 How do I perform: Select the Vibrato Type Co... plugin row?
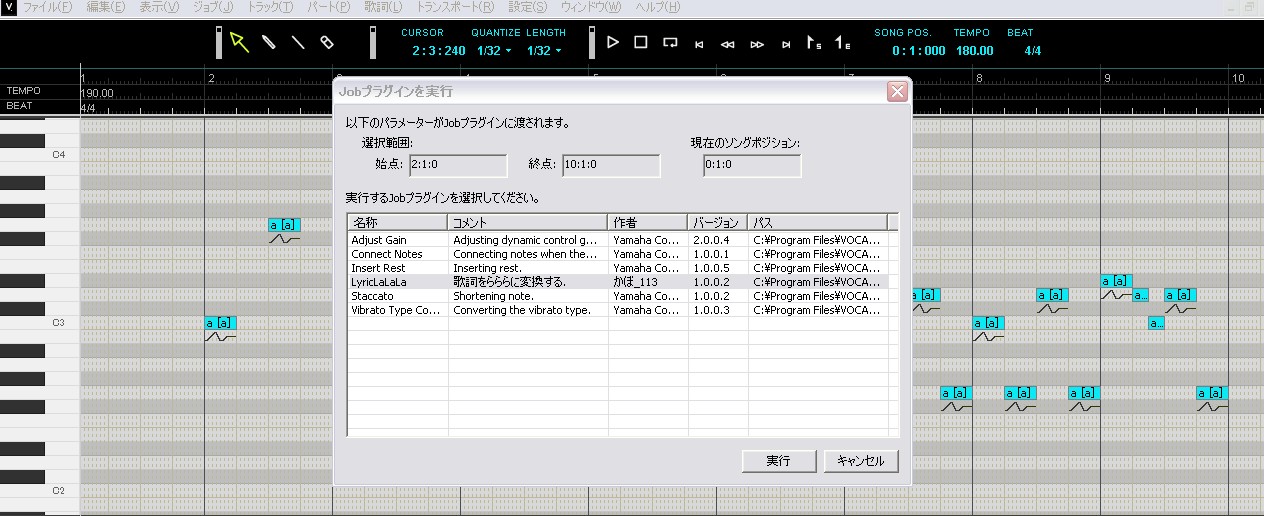pyautogui.click(x=618, y=310)
